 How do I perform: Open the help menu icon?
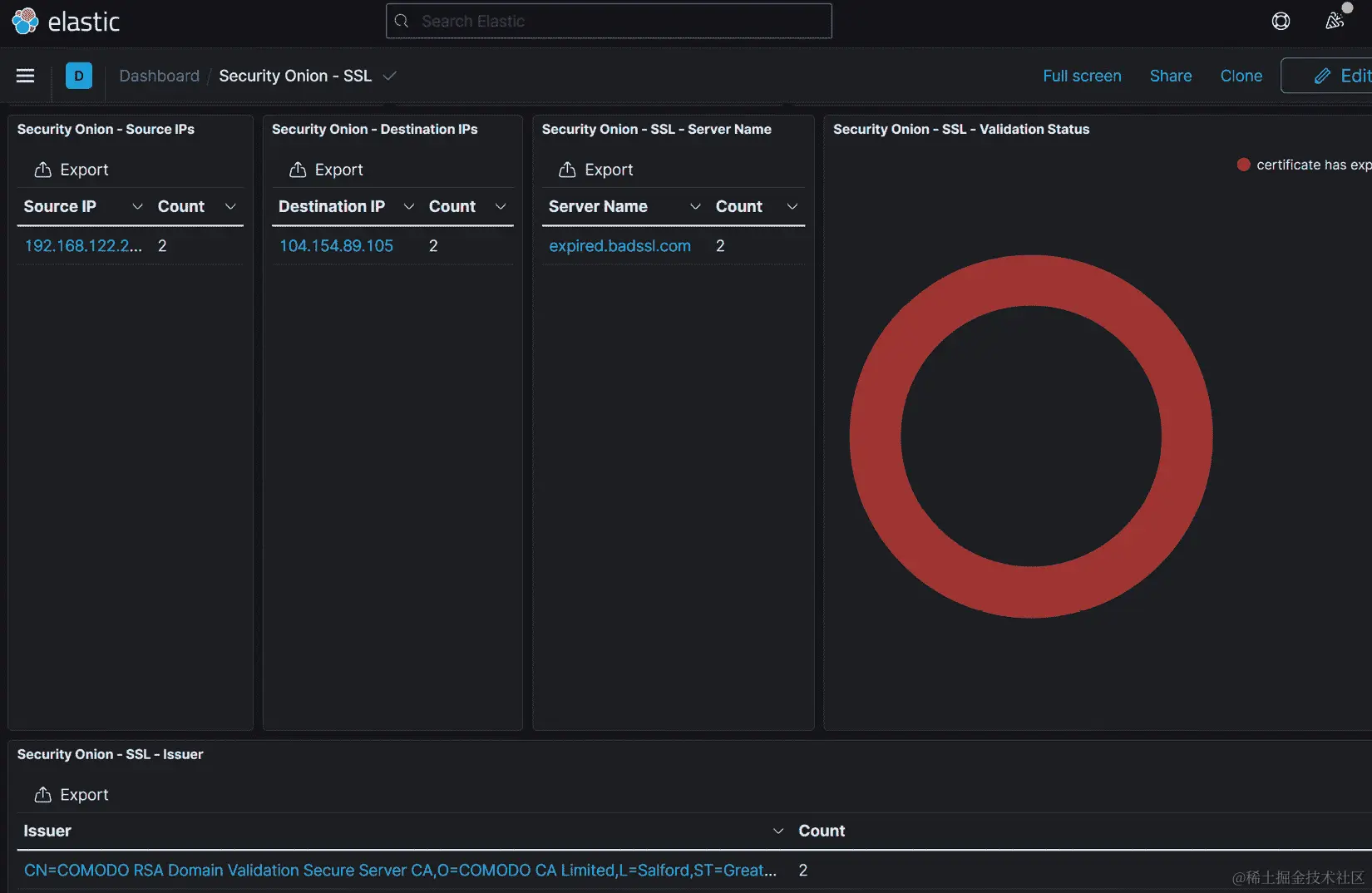pos(1281,22)
